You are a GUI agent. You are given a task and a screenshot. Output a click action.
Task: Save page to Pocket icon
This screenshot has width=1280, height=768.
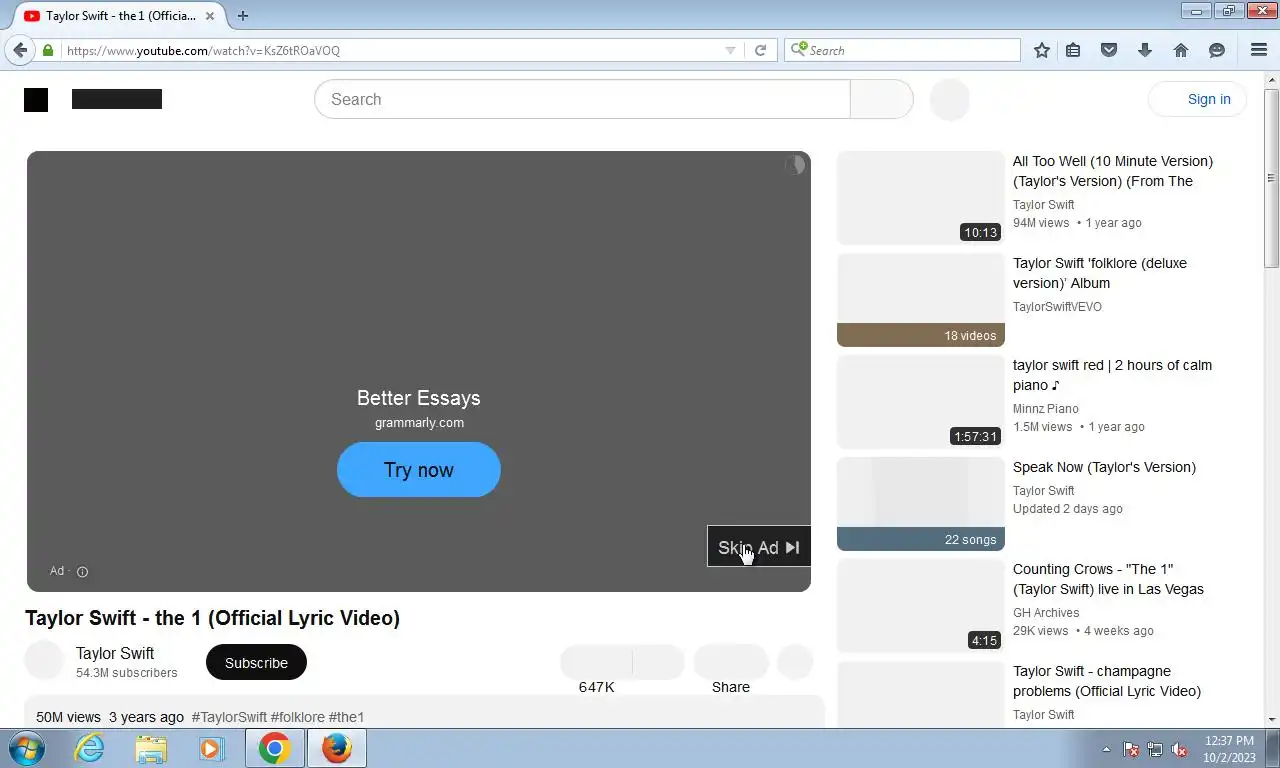1109,50
